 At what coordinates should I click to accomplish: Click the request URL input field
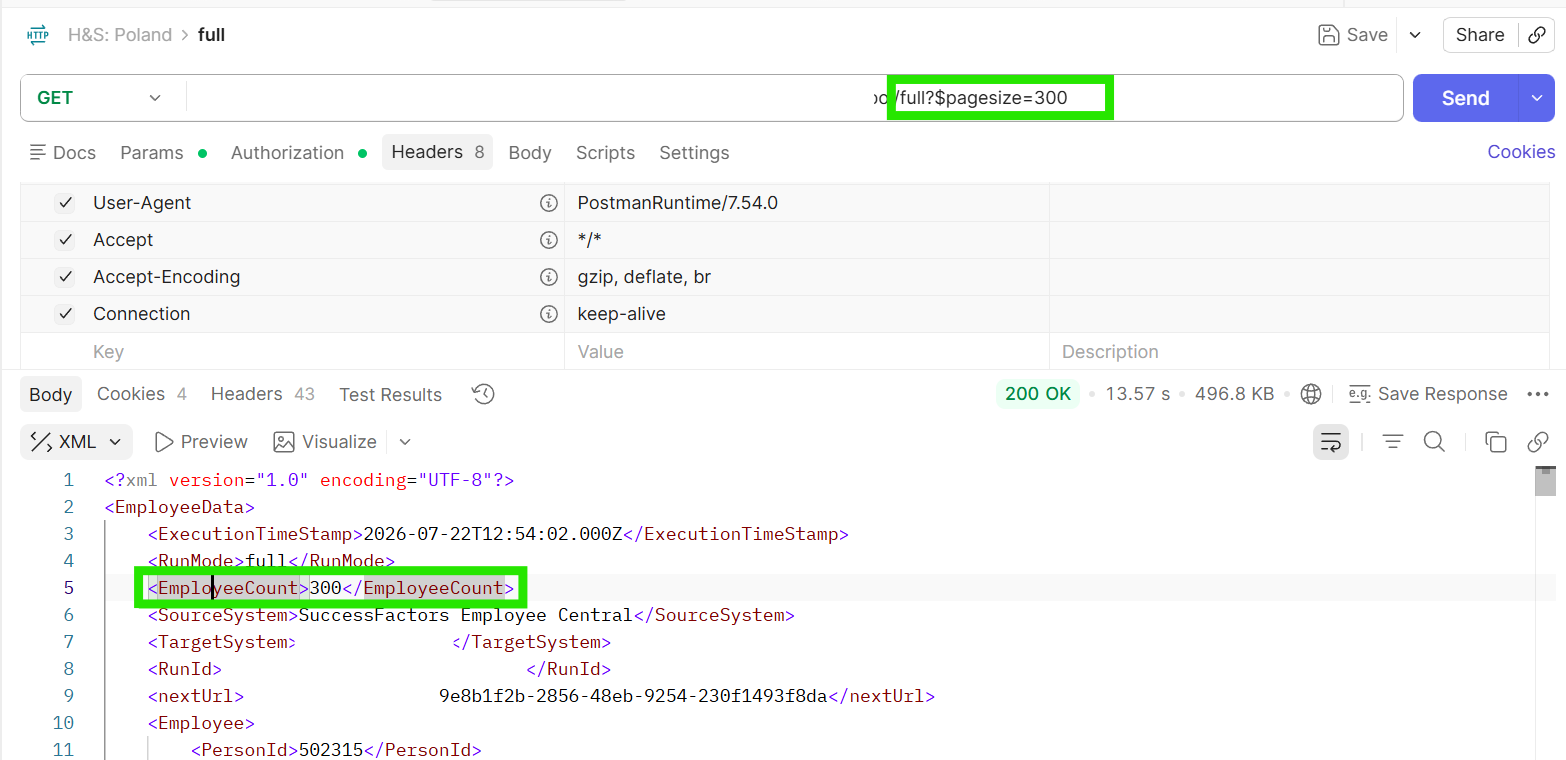pos(794,98)
